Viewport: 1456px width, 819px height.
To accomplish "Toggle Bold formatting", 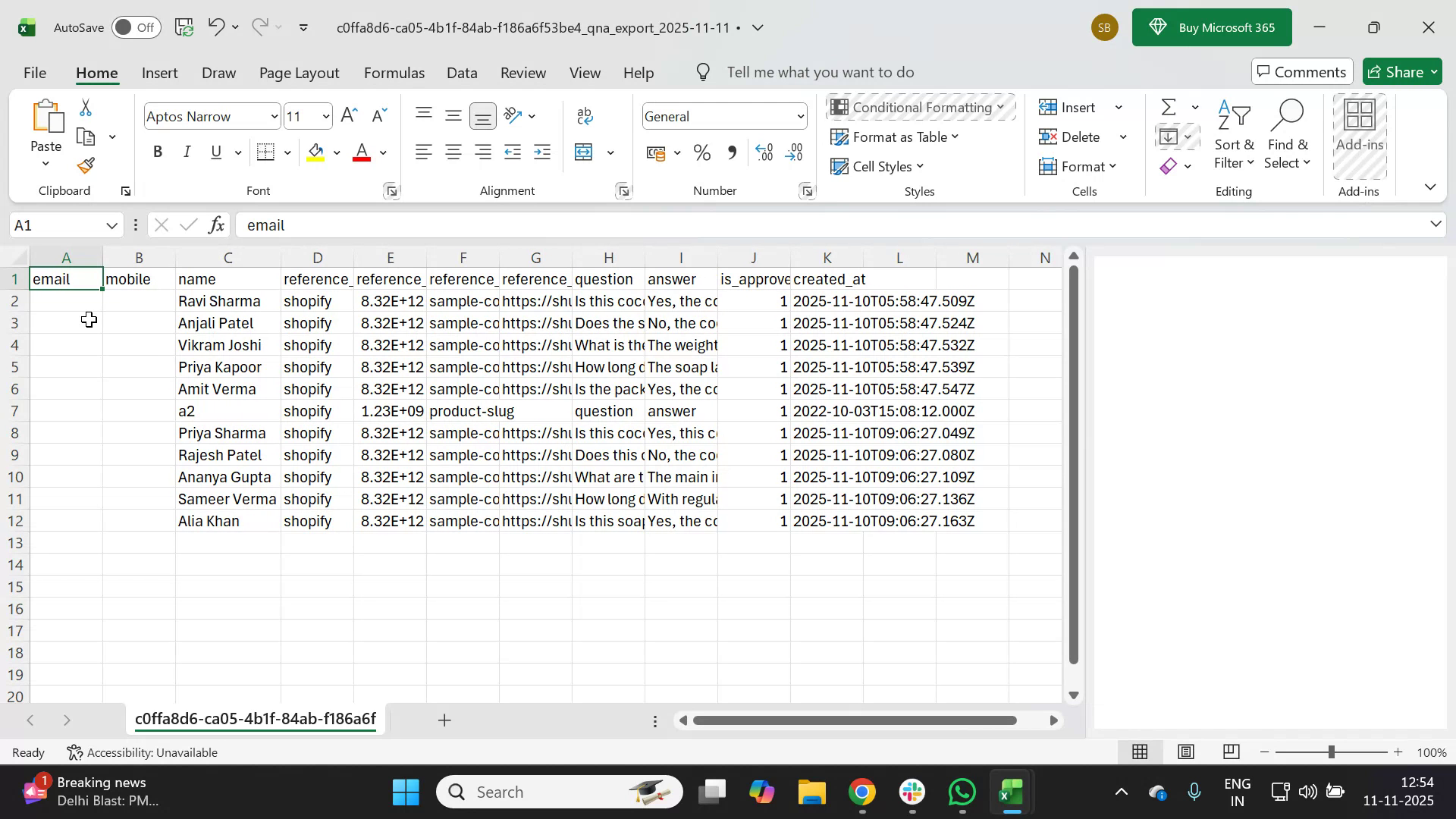I will pyautogui.click(x=158, y=152).
